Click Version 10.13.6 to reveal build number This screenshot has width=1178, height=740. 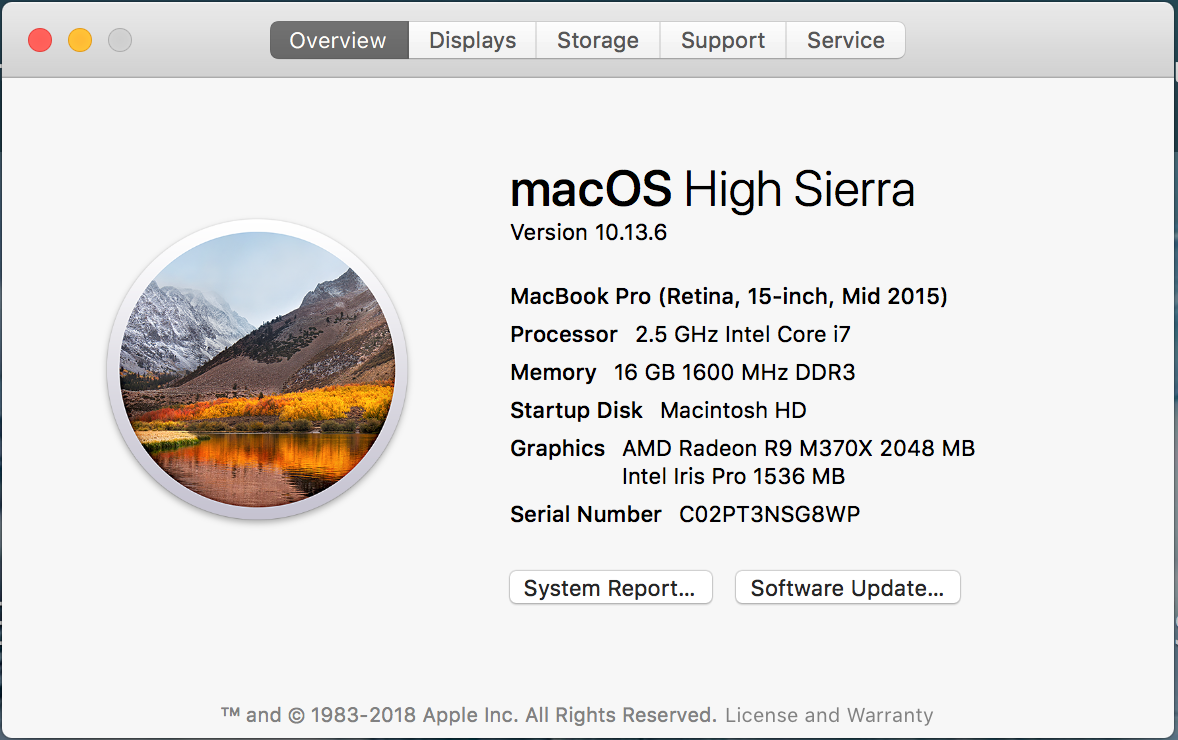(588, 233)
